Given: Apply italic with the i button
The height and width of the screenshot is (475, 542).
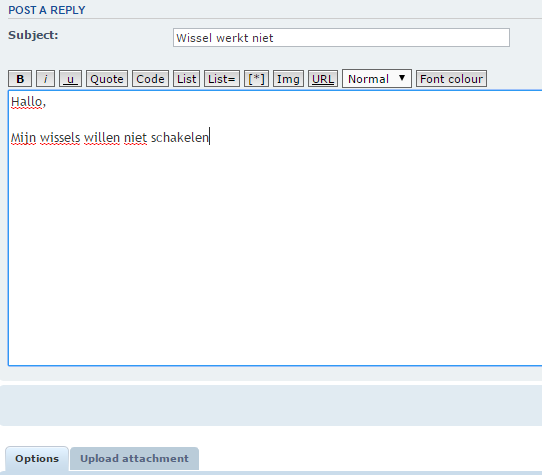Looking at the screenshot, I should pos(45,79).
